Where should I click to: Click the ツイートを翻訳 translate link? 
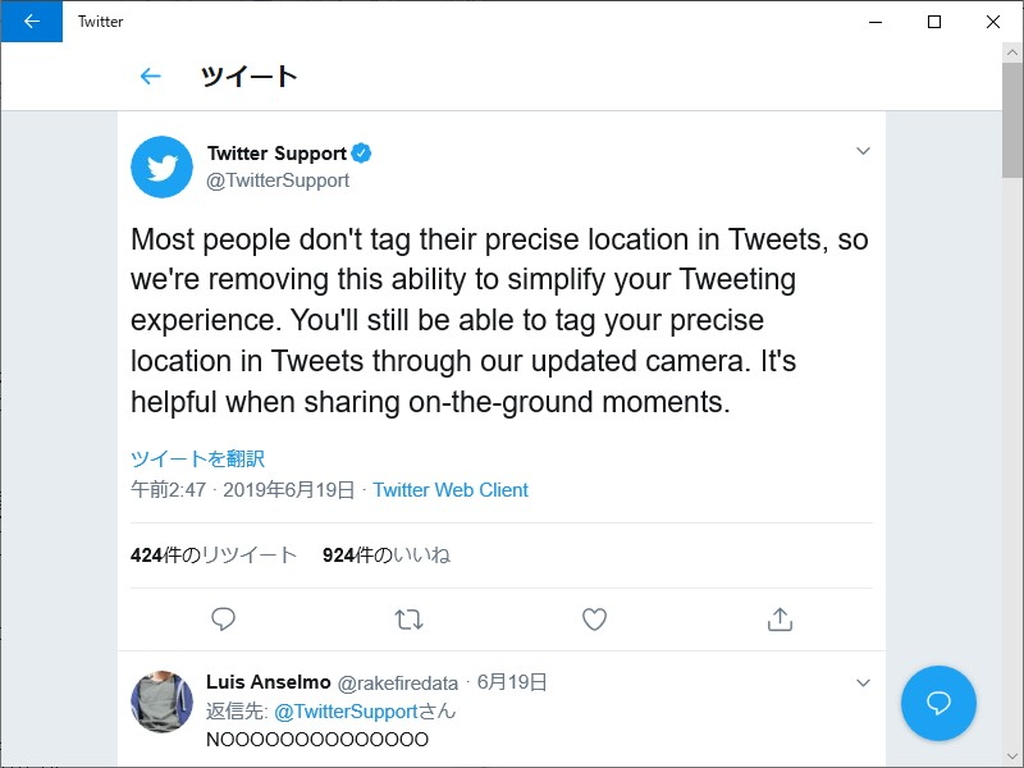pos(196,458)
